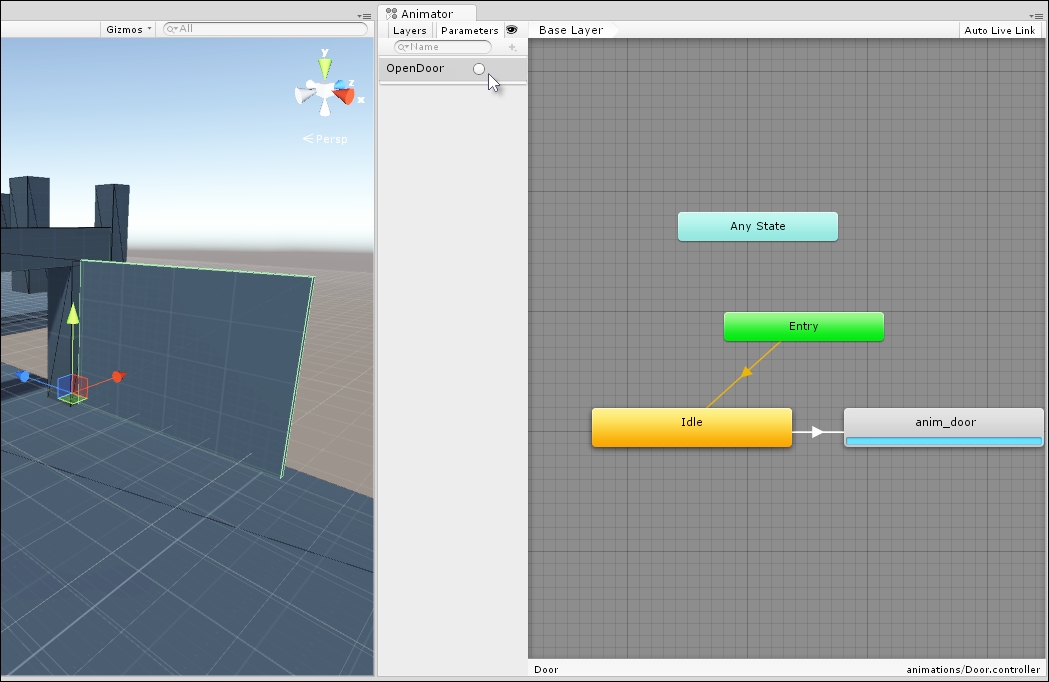Viewport: 1049px width, 682px height.
Task: Click the eye icon beside Parameters tab
Action: 512,30
